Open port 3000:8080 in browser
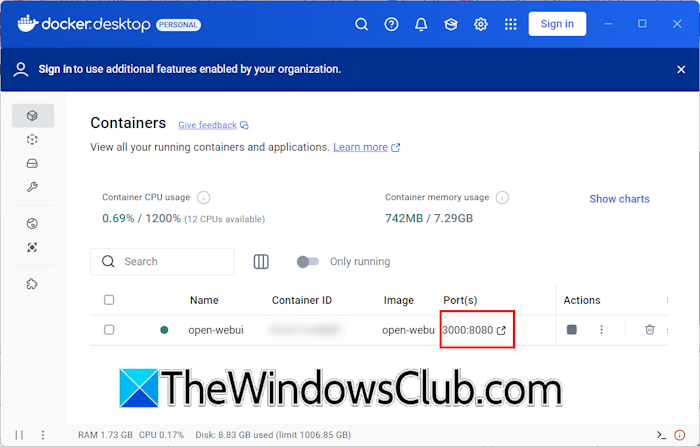Image resolution: width=700 pixels, height=447 pixels. (474, 330)
